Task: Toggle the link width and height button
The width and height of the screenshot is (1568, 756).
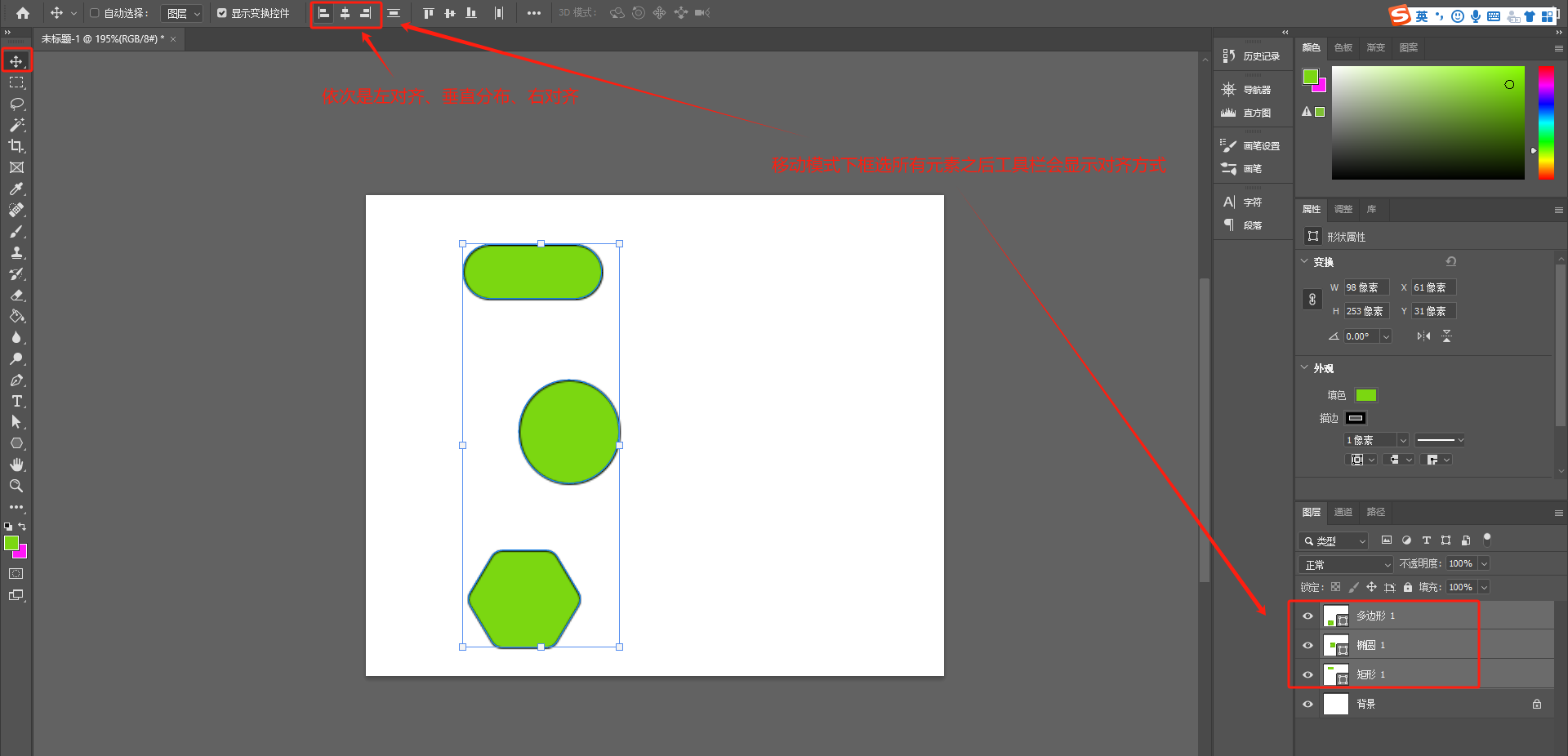Action: [x=1312, y=300]
